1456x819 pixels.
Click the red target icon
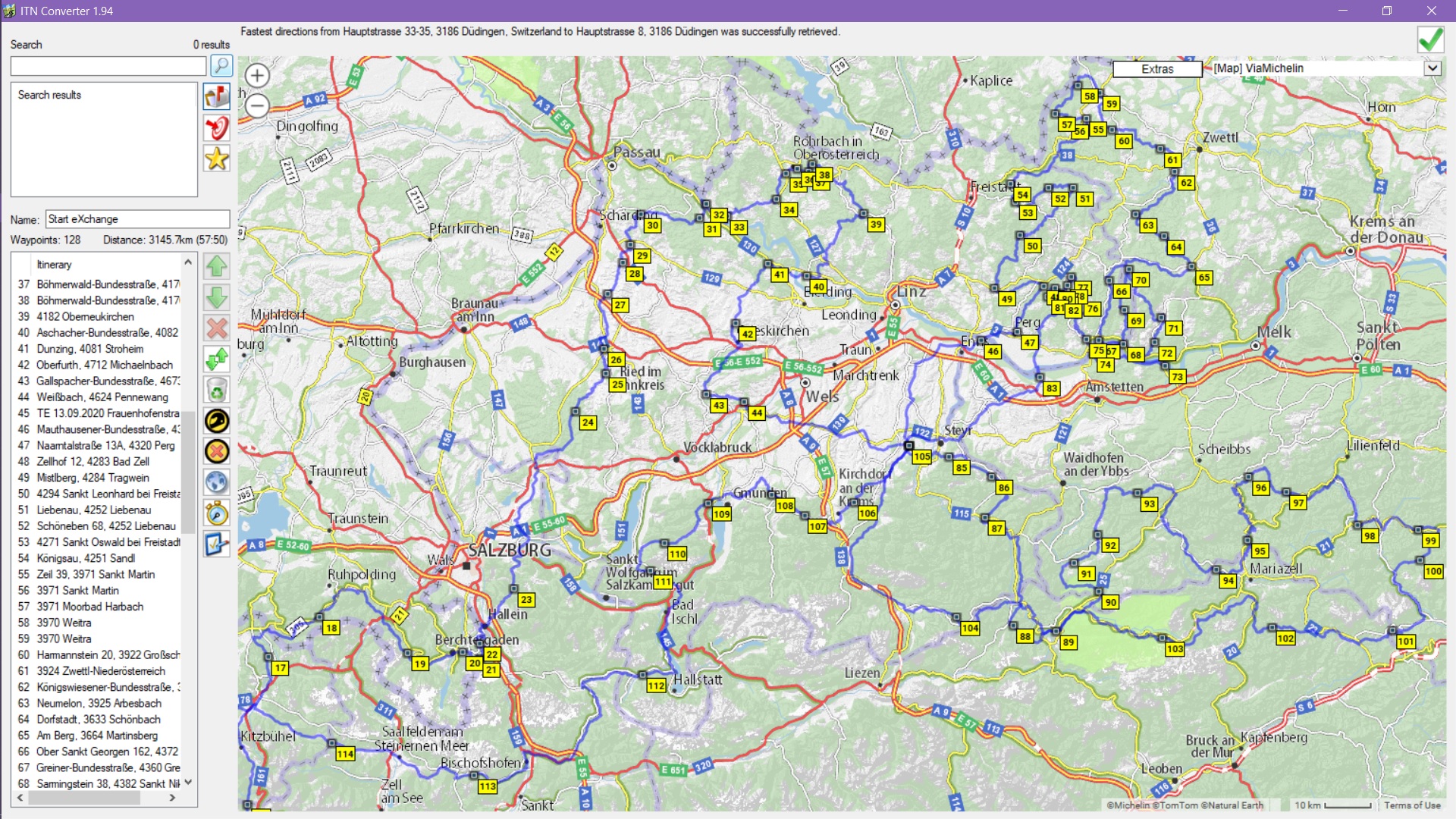click(217, 128)
